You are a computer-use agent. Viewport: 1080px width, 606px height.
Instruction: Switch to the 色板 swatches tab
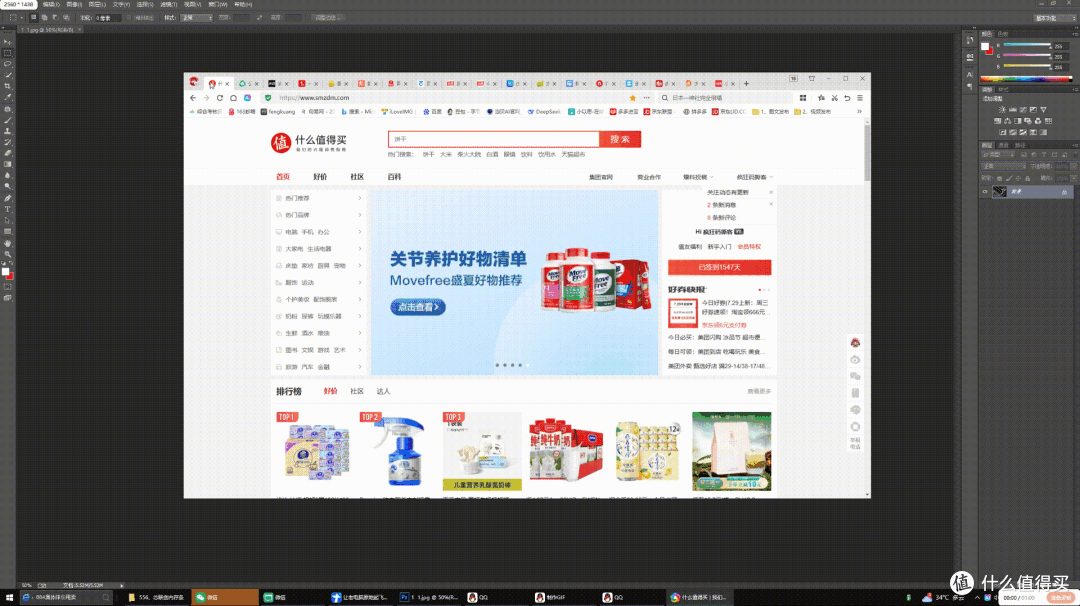(1003, 34)
